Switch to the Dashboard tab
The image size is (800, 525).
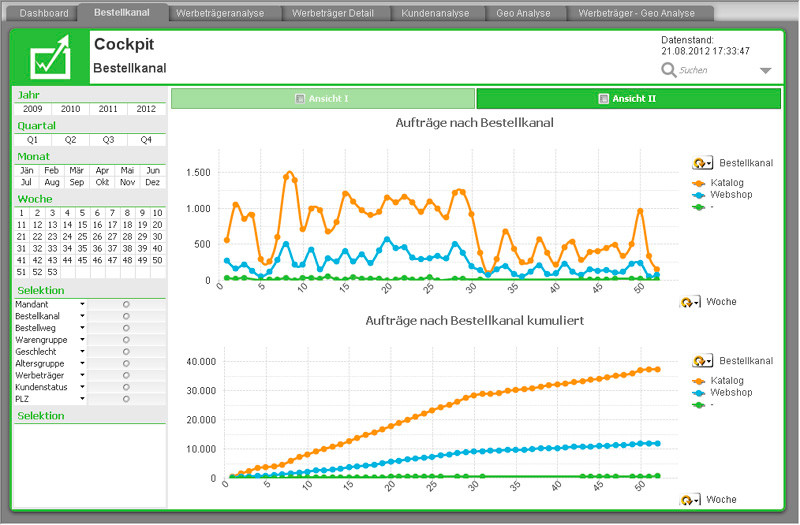[x=44, y=13]
